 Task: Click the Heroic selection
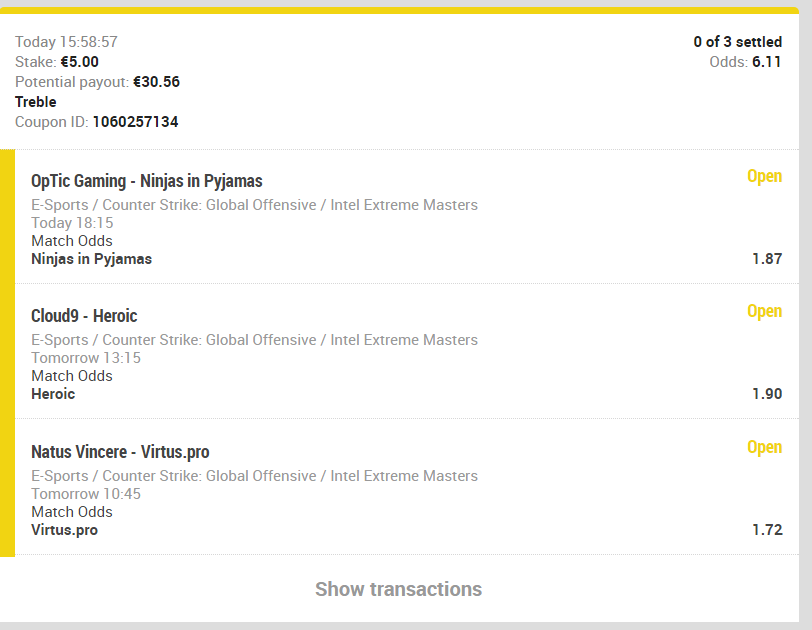point(53,394)
